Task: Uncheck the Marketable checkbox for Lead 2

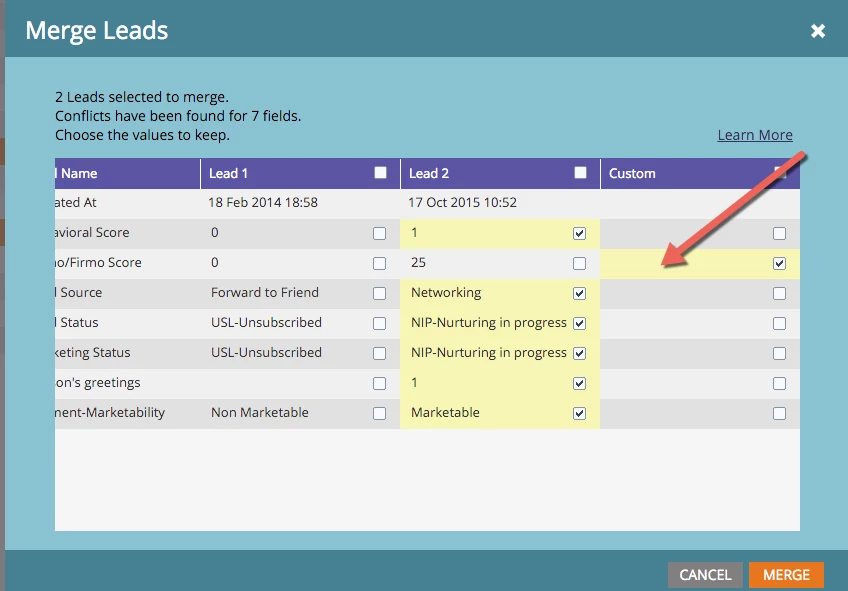Action: pyautogui.click(x=579, y=413)
